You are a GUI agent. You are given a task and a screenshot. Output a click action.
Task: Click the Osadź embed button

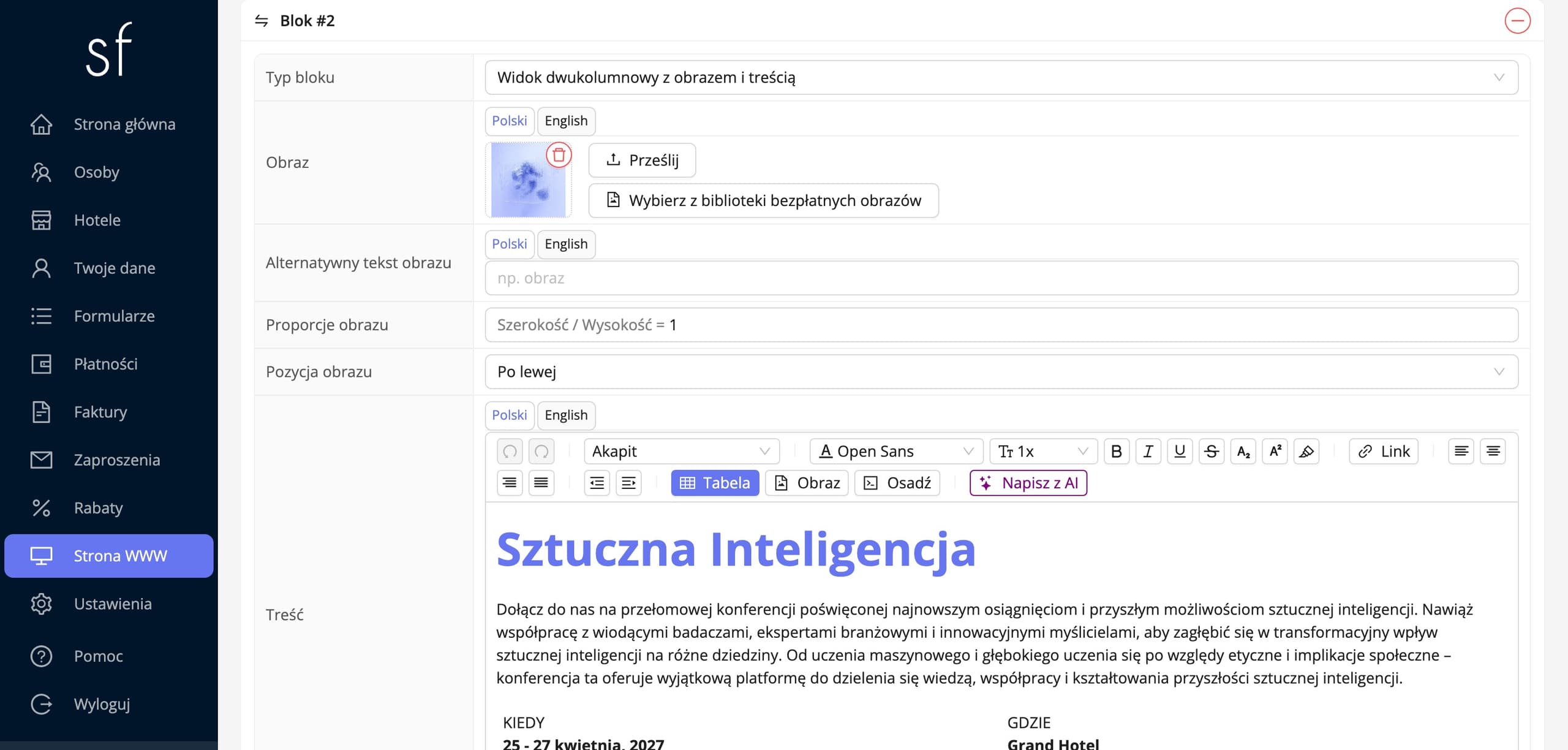tap(897, 483)
